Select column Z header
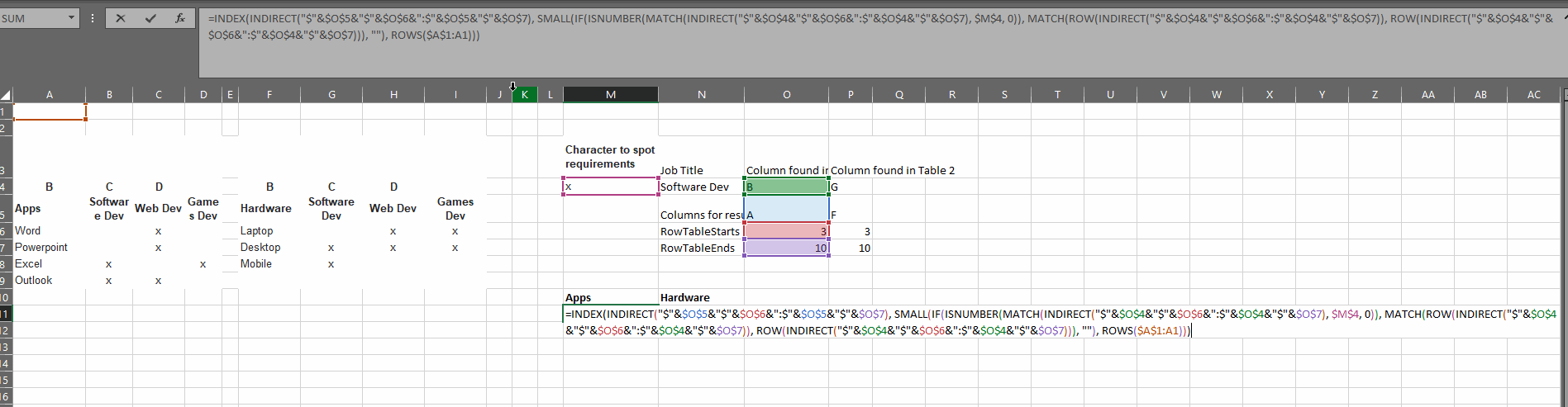Image resolution: width=1568 pixels, height=407 pixels. pyautogui.click(x=1375, y=95)
